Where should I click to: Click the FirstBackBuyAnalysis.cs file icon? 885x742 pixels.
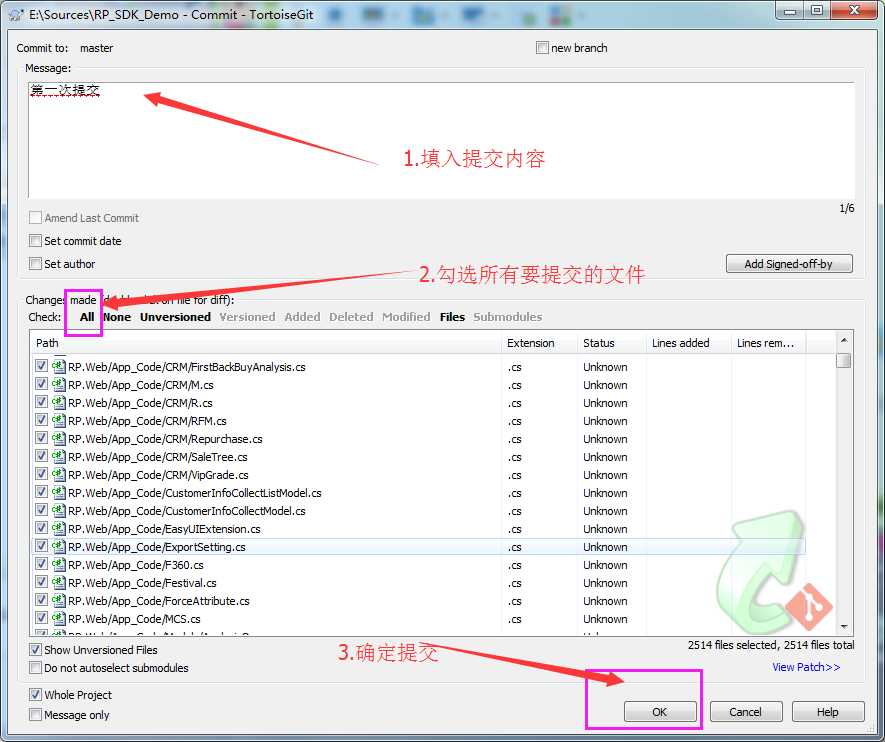pos(59,366)
